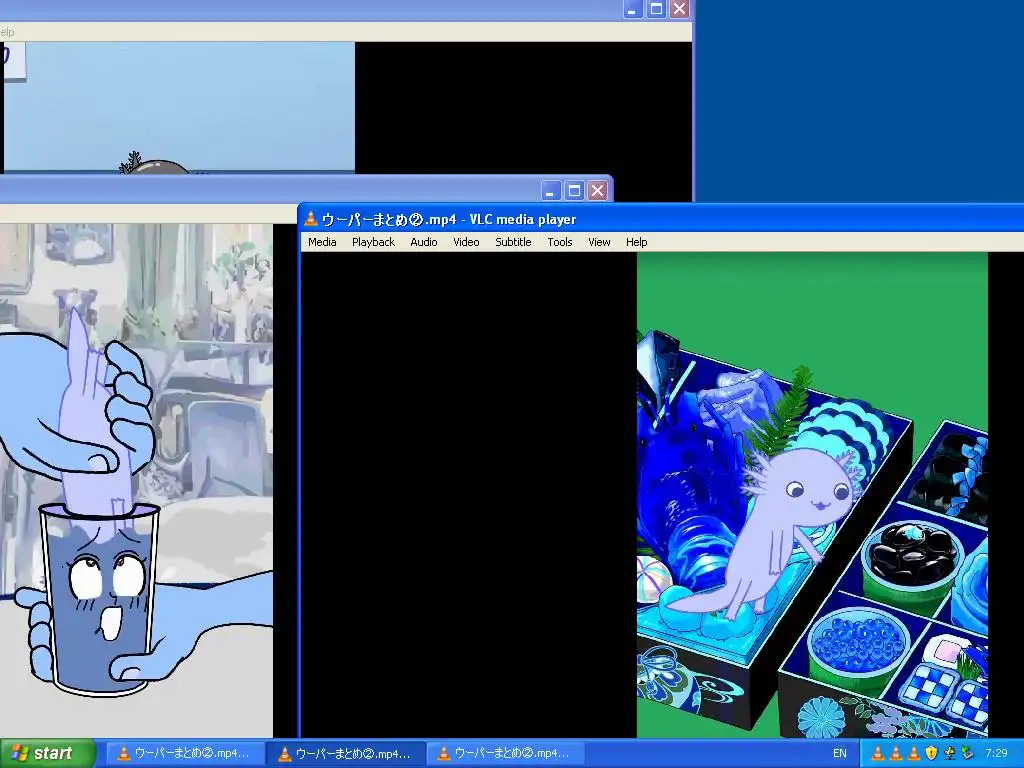Open the Tools menu

pos(560,242)
